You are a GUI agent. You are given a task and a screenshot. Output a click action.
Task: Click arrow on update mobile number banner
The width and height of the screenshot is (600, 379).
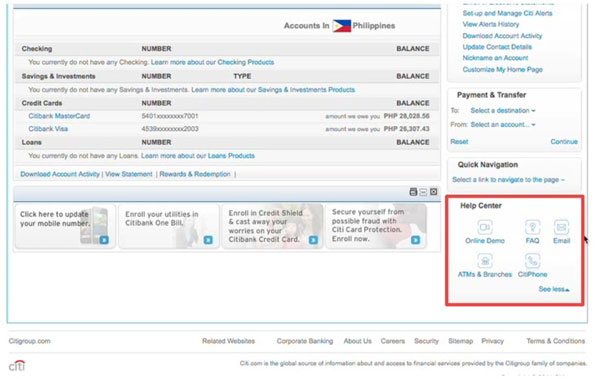point(104,240)
